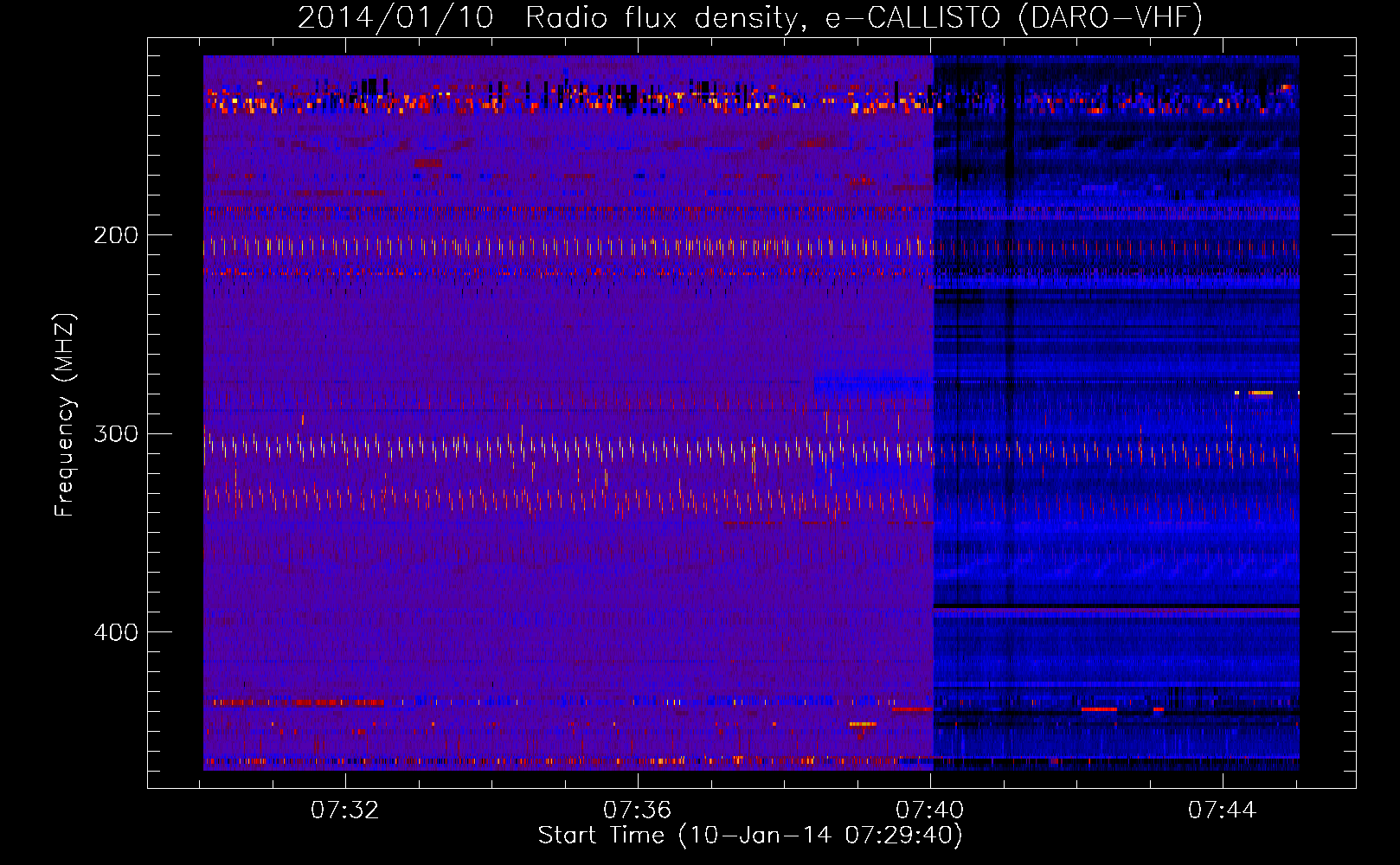The image size is (1400, 865).
Task: Click the '07:40' time tick label
Action: [x=930, y=811]
